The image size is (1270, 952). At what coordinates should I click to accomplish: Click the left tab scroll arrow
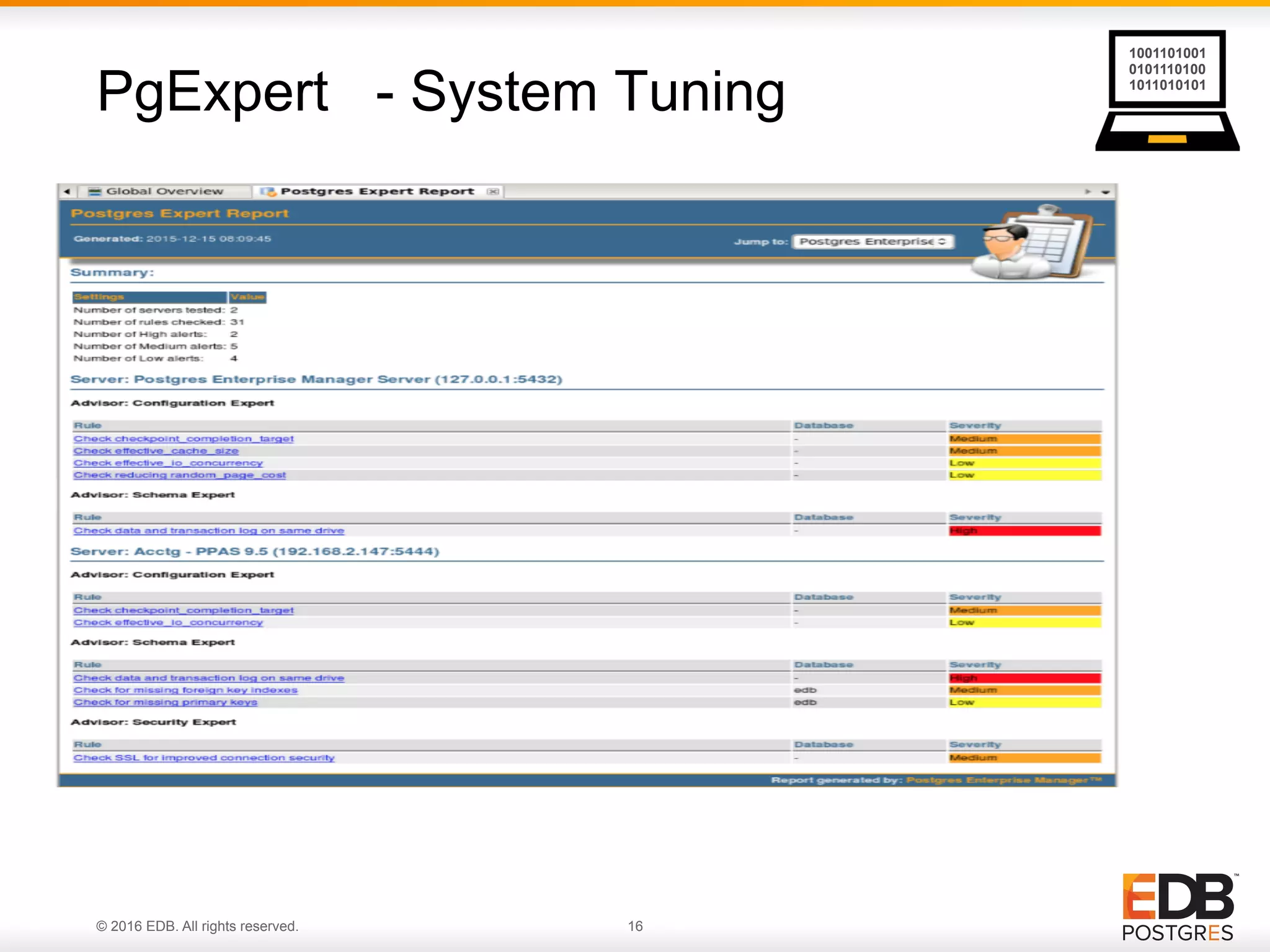67,192
